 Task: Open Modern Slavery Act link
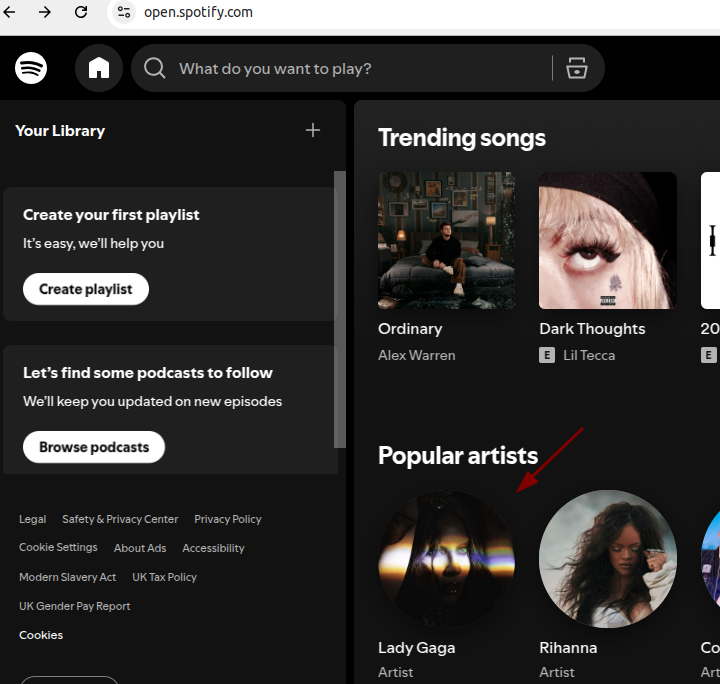pyautogui.click(x=68, y=577)
